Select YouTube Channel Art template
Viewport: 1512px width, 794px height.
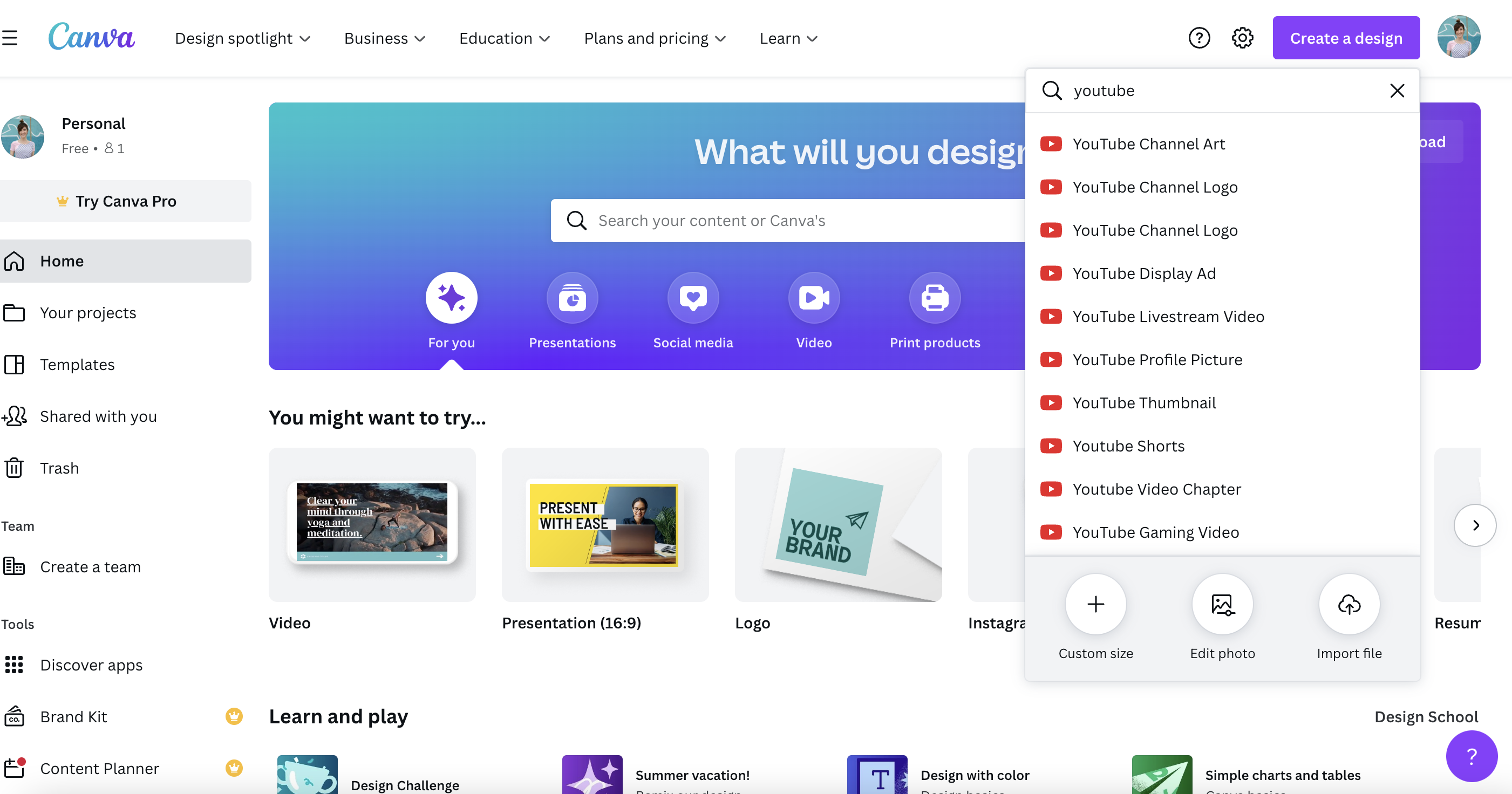[1149, 143]
